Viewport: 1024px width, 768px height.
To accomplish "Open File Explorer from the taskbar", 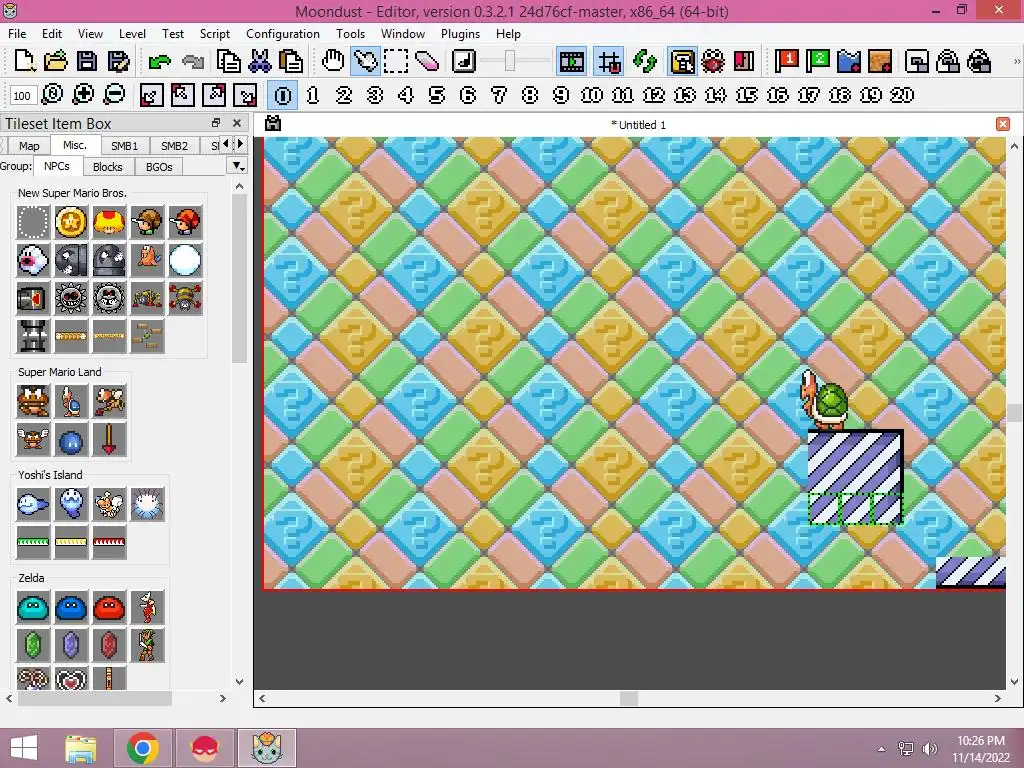I will click(x=82, y=748).
